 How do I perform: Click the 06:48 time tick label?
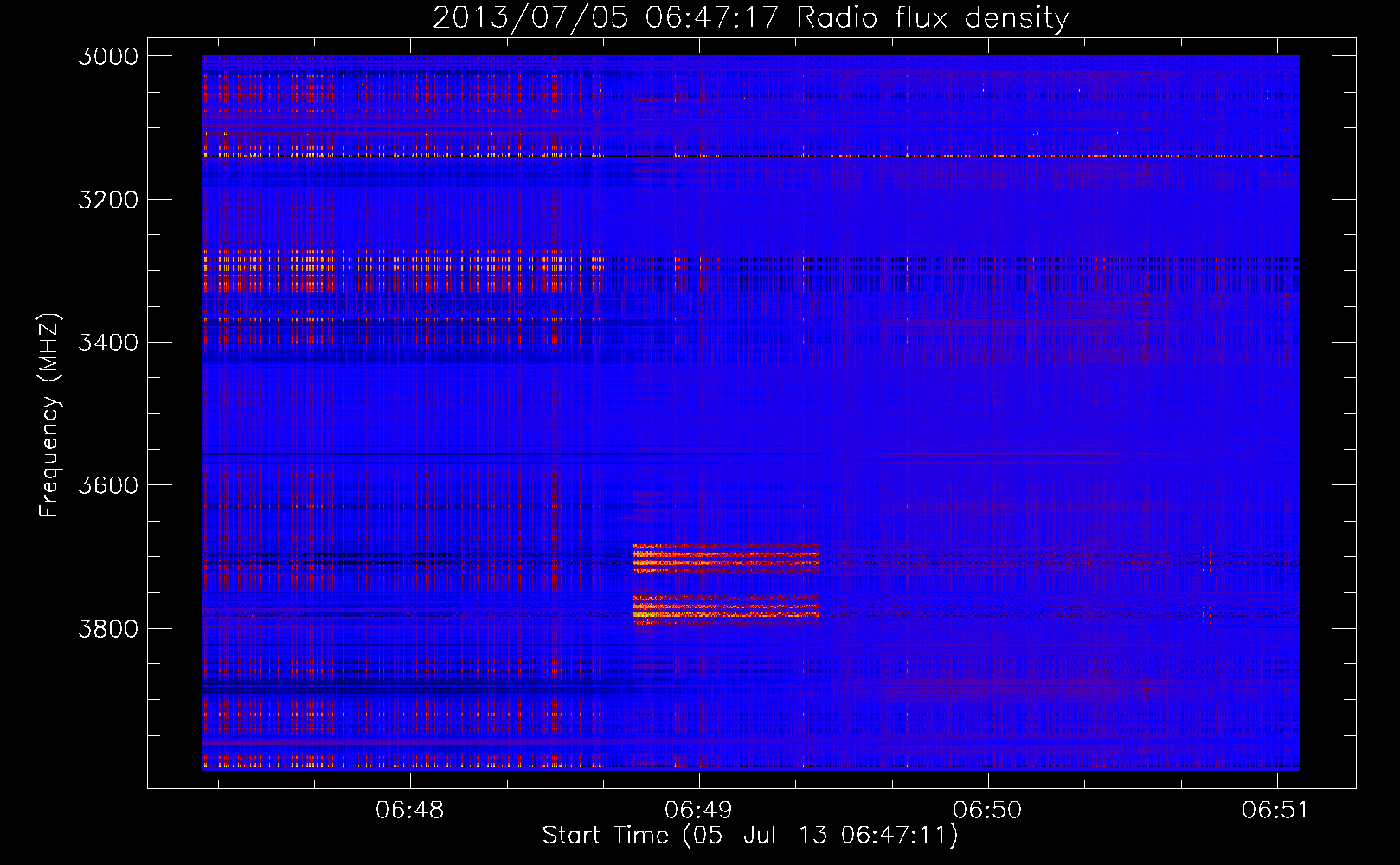pyautogui.click(x=409, y=810)
